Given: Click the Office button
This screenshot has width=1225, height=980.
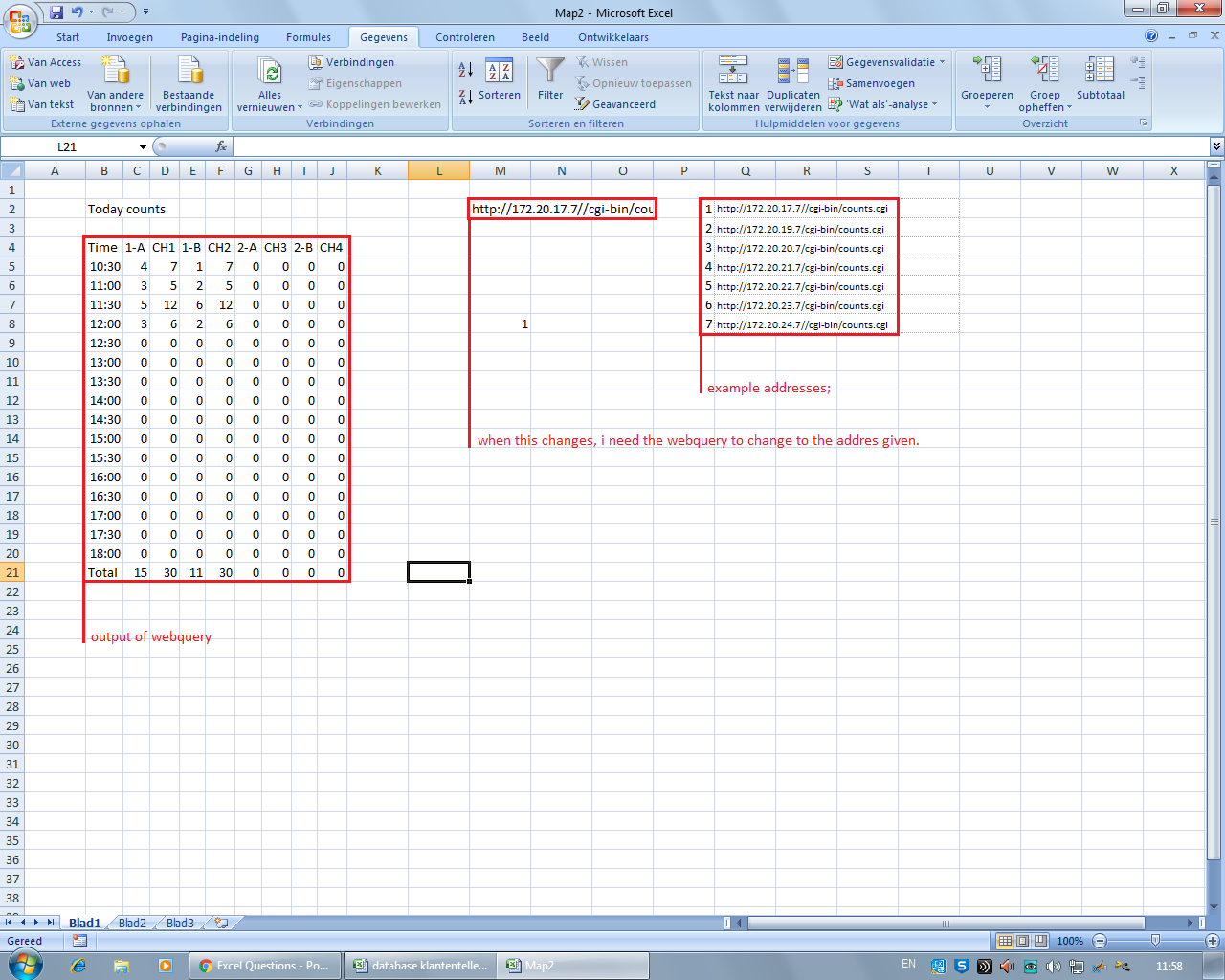Looking at the screenshot, I should pyautogui.click(x=19, y=18).
